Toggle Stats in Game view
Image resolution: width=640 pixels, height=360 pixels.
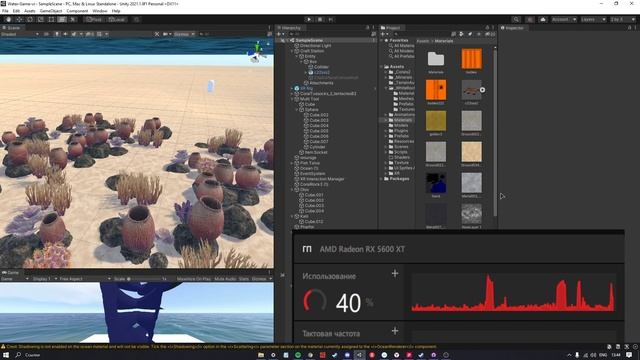(244, 279)
